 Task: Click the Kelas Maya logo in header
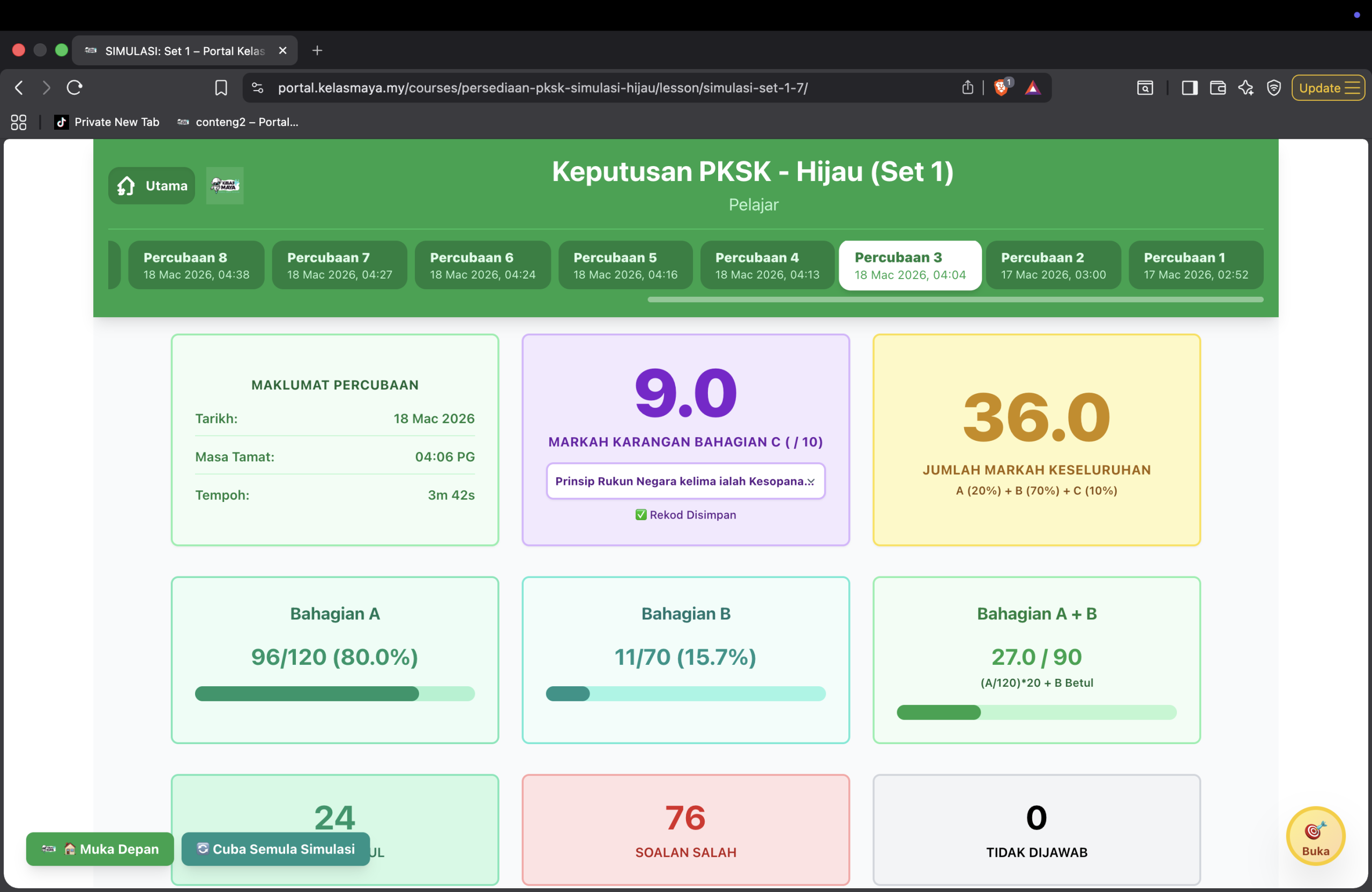pos(225,185)
